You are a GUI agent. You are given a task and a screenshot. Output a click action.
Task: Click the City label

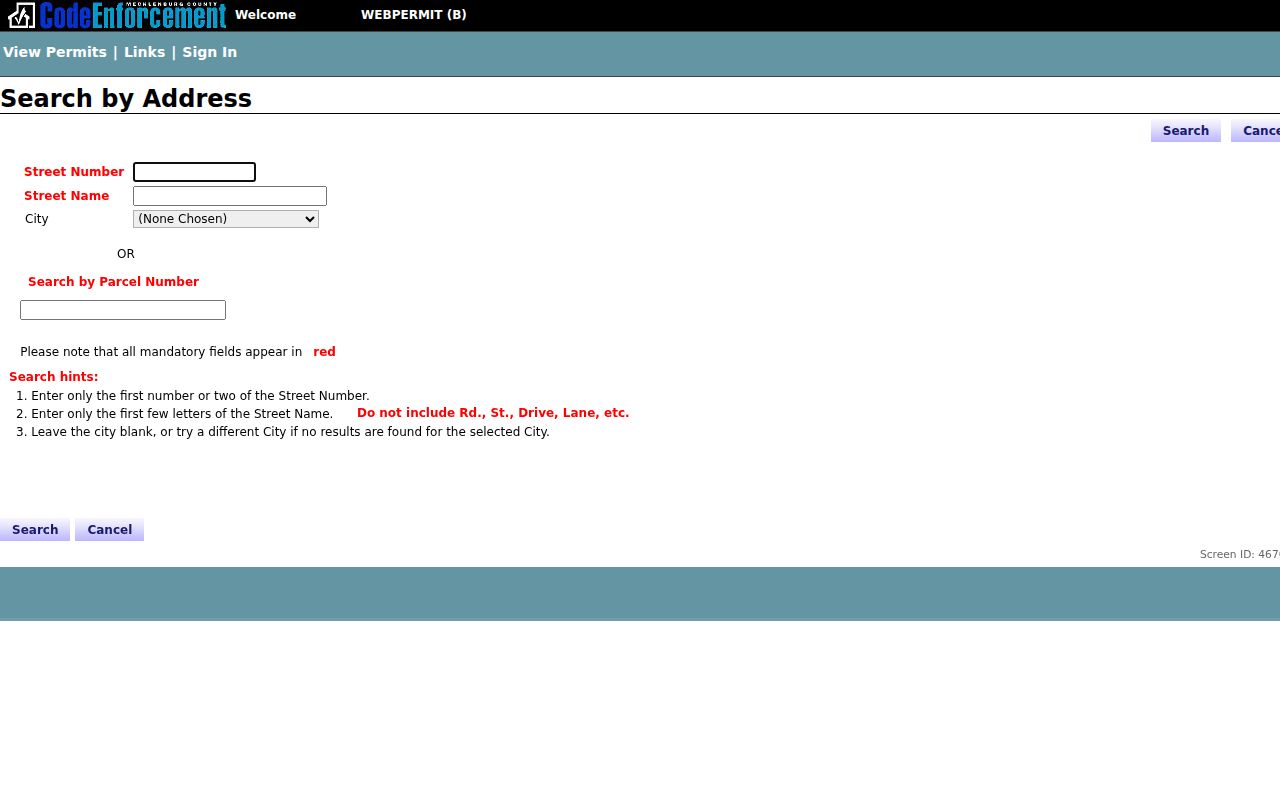37,219
